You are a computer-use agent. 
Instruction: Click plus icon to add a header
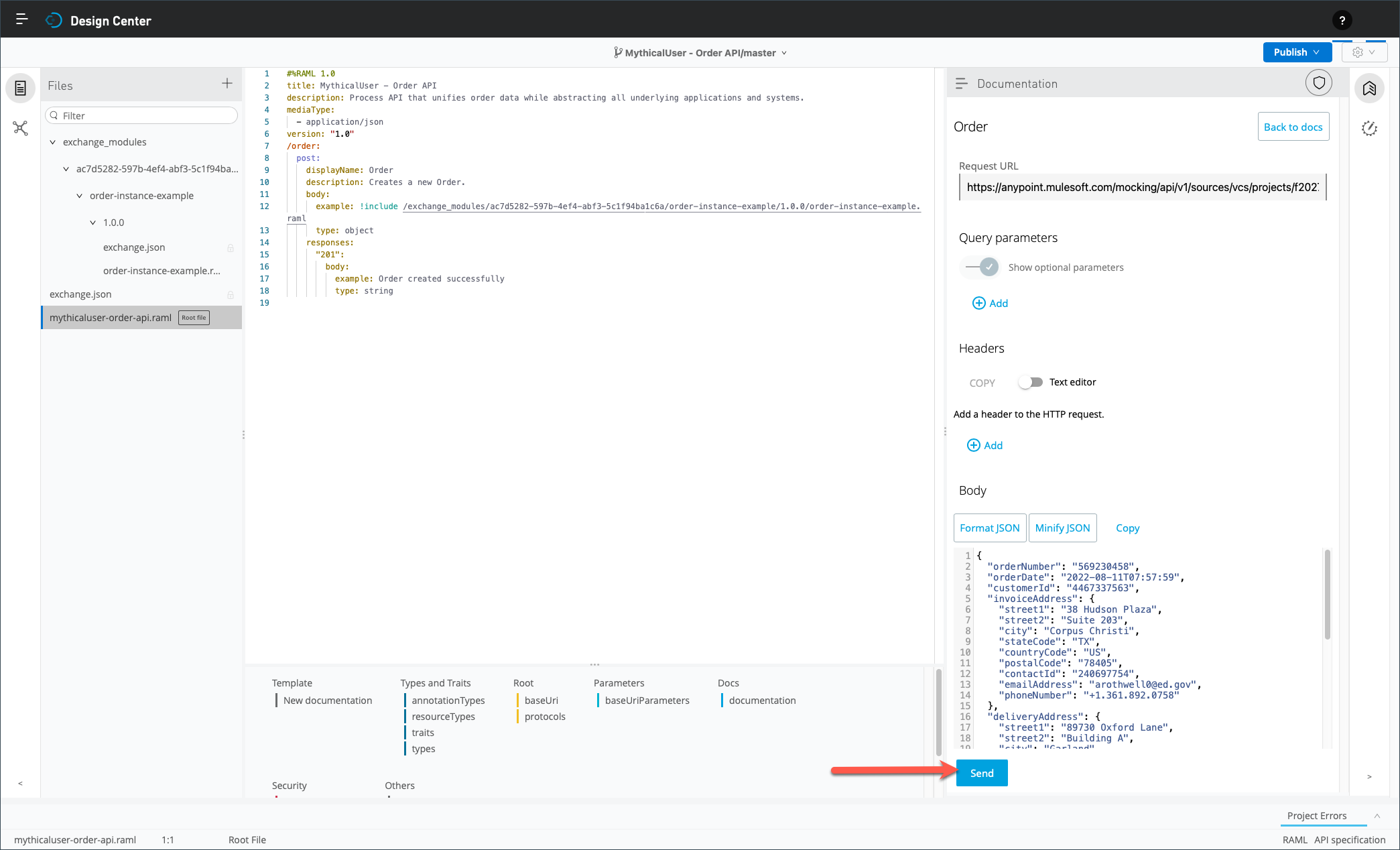point(974,445)
